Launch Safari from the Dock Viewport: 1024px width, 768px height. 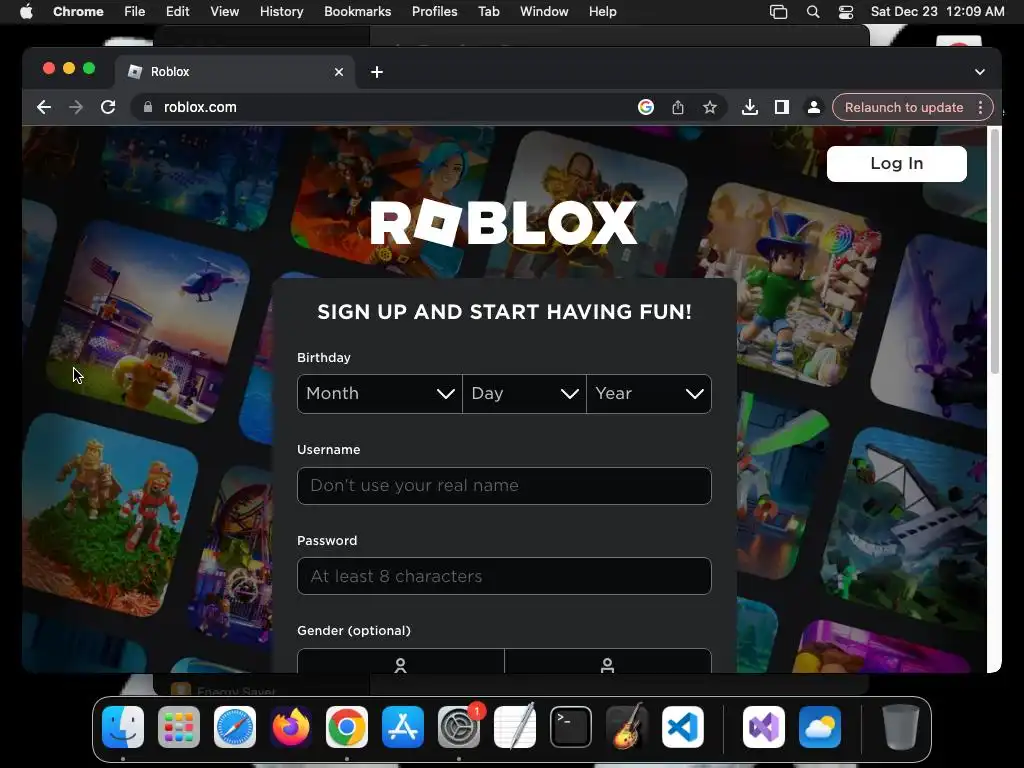point(235,727)
